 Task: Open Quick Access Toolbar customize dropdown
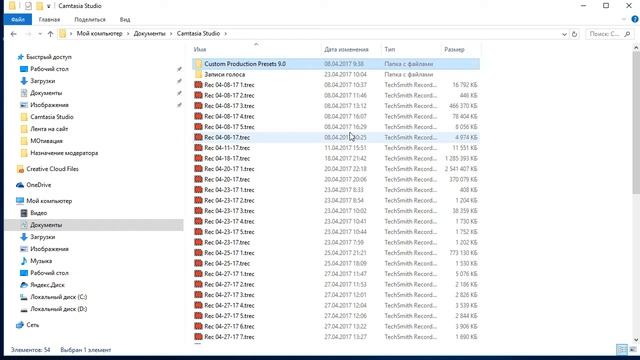click(x=49, y=6)
